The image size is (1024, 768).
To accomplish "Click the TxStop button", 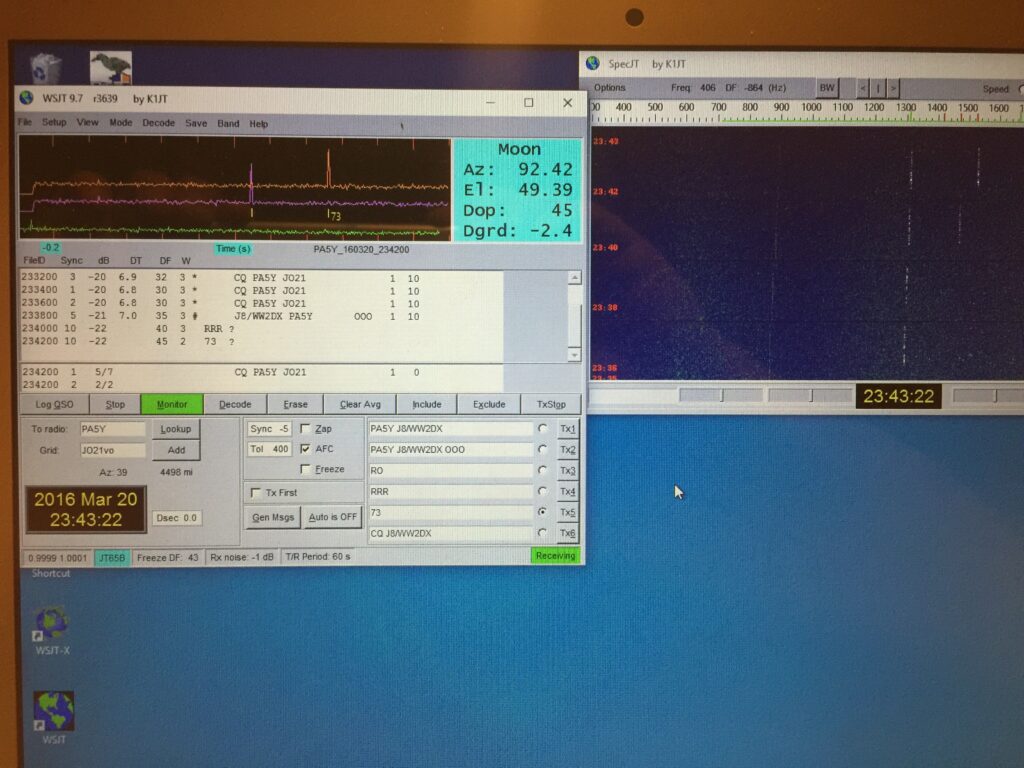I will tap(551, 404).
